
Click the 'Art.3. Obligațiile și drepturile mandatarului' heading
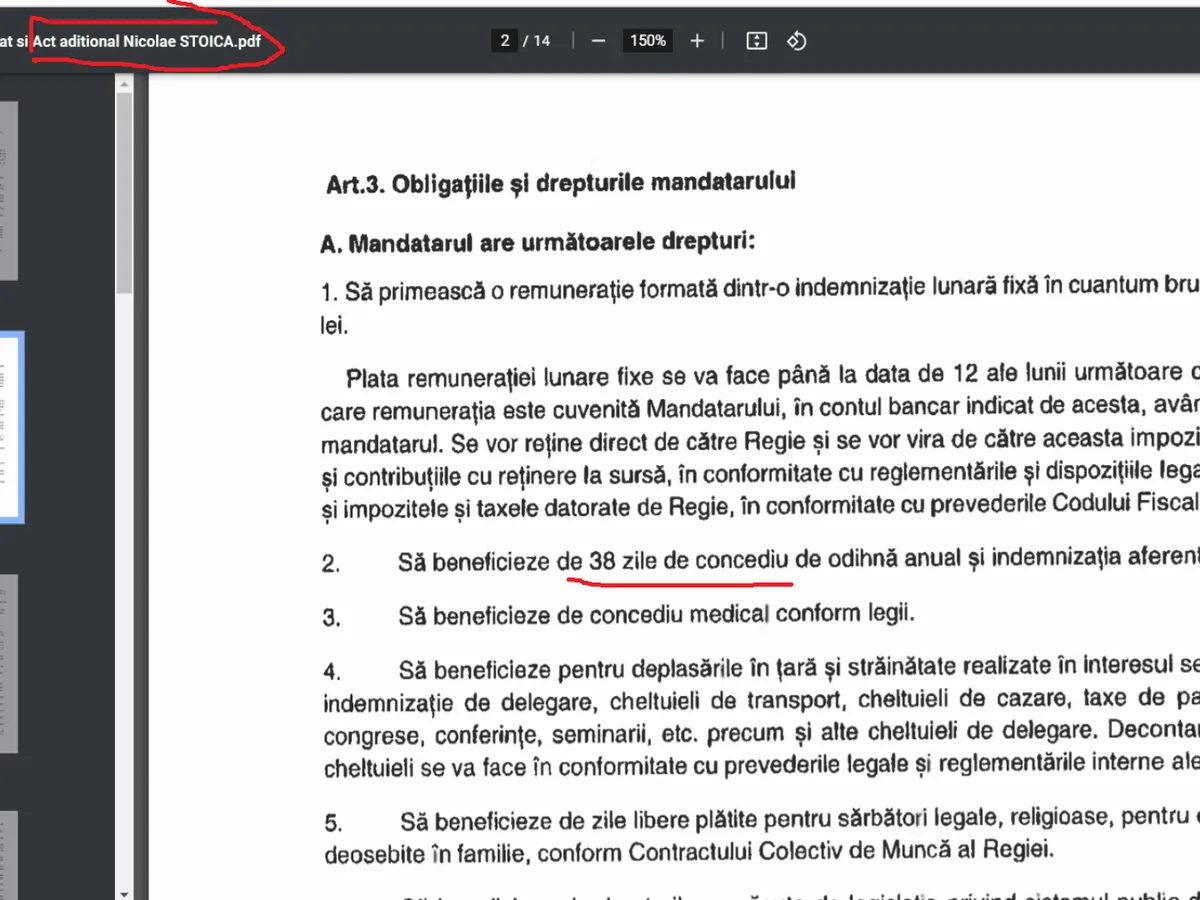point(561,184)
